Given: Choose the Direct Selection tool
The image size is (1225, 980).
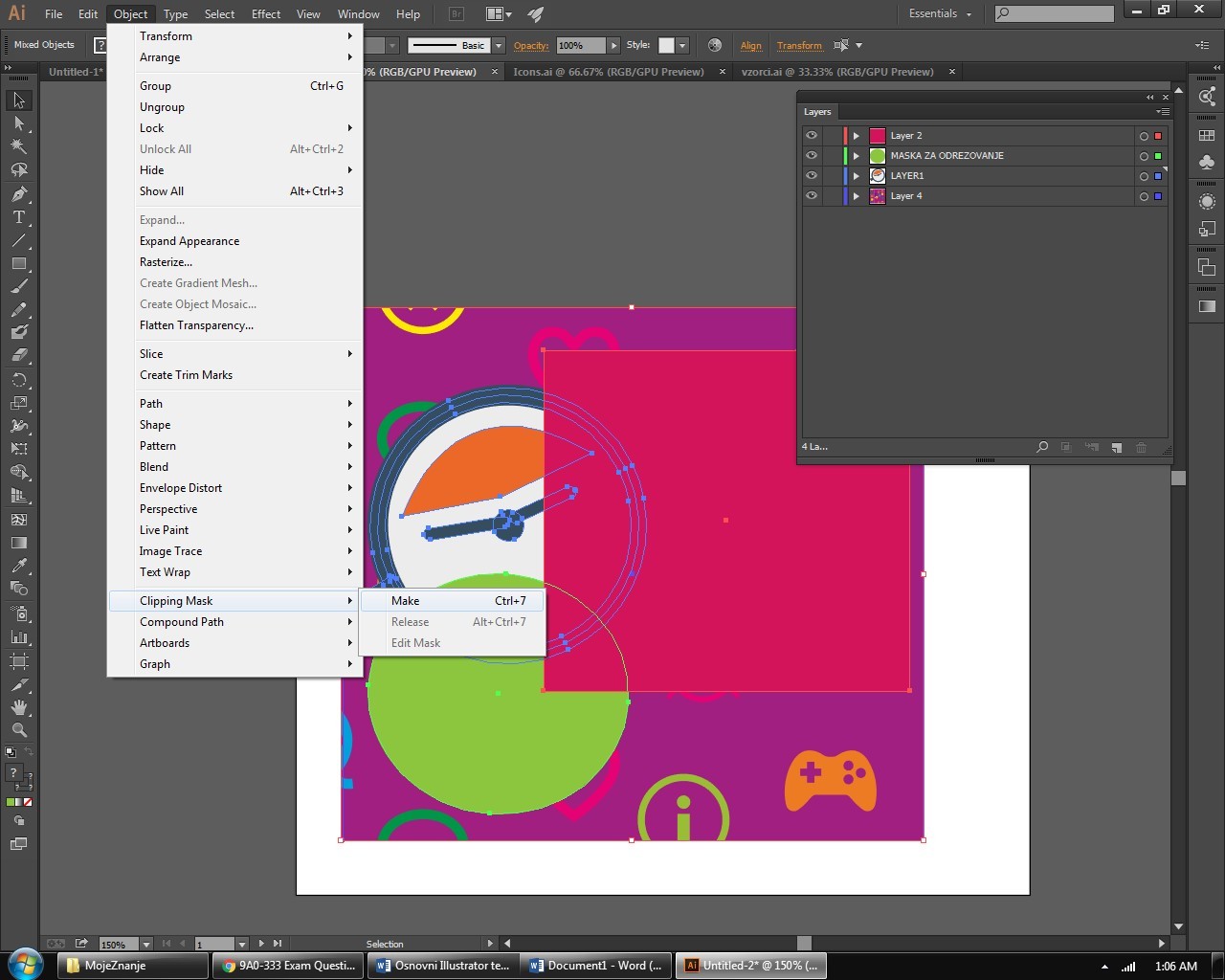Looking at the screenshot, I should 18,123.
